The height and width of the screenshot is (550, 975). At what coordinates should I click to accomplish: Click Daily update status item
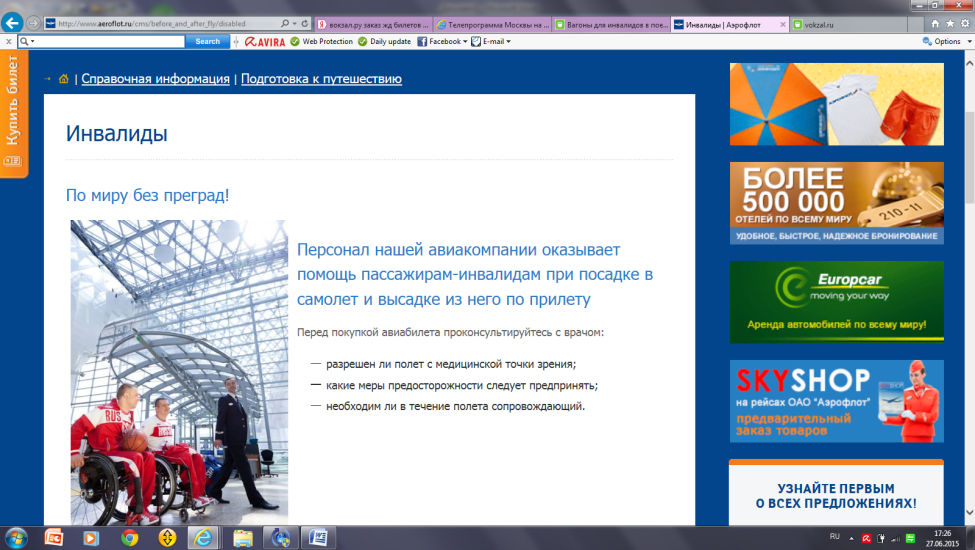pos(384,42)
